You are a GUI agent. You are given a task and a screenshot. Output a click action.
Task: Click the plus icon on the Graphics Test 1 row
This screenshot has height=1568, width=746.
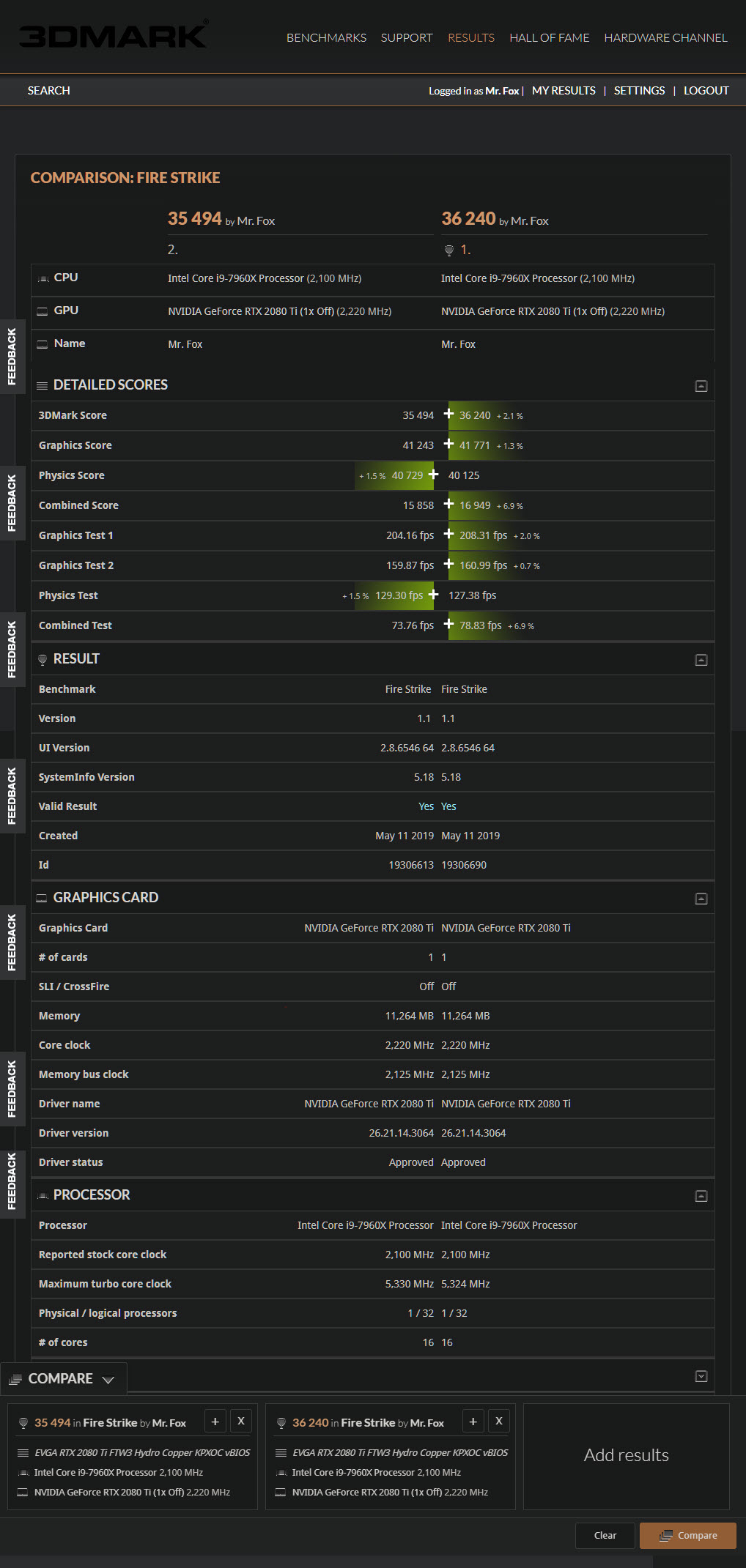[x=449, y=534]
